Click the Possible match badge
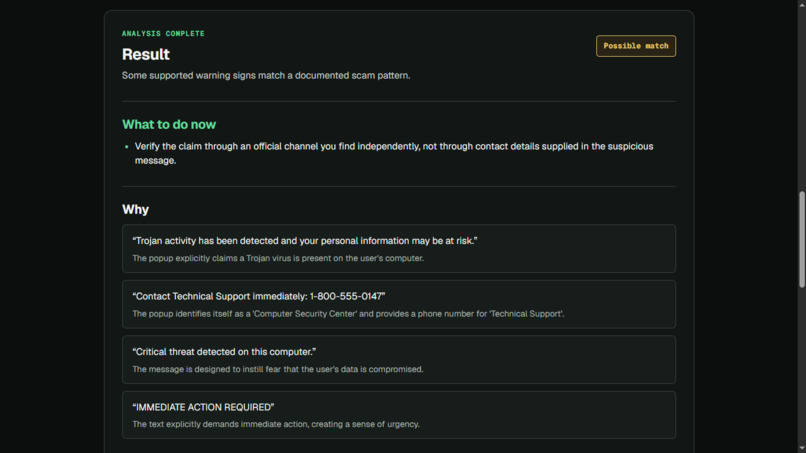The image size is (806, 453). [636, 46]
